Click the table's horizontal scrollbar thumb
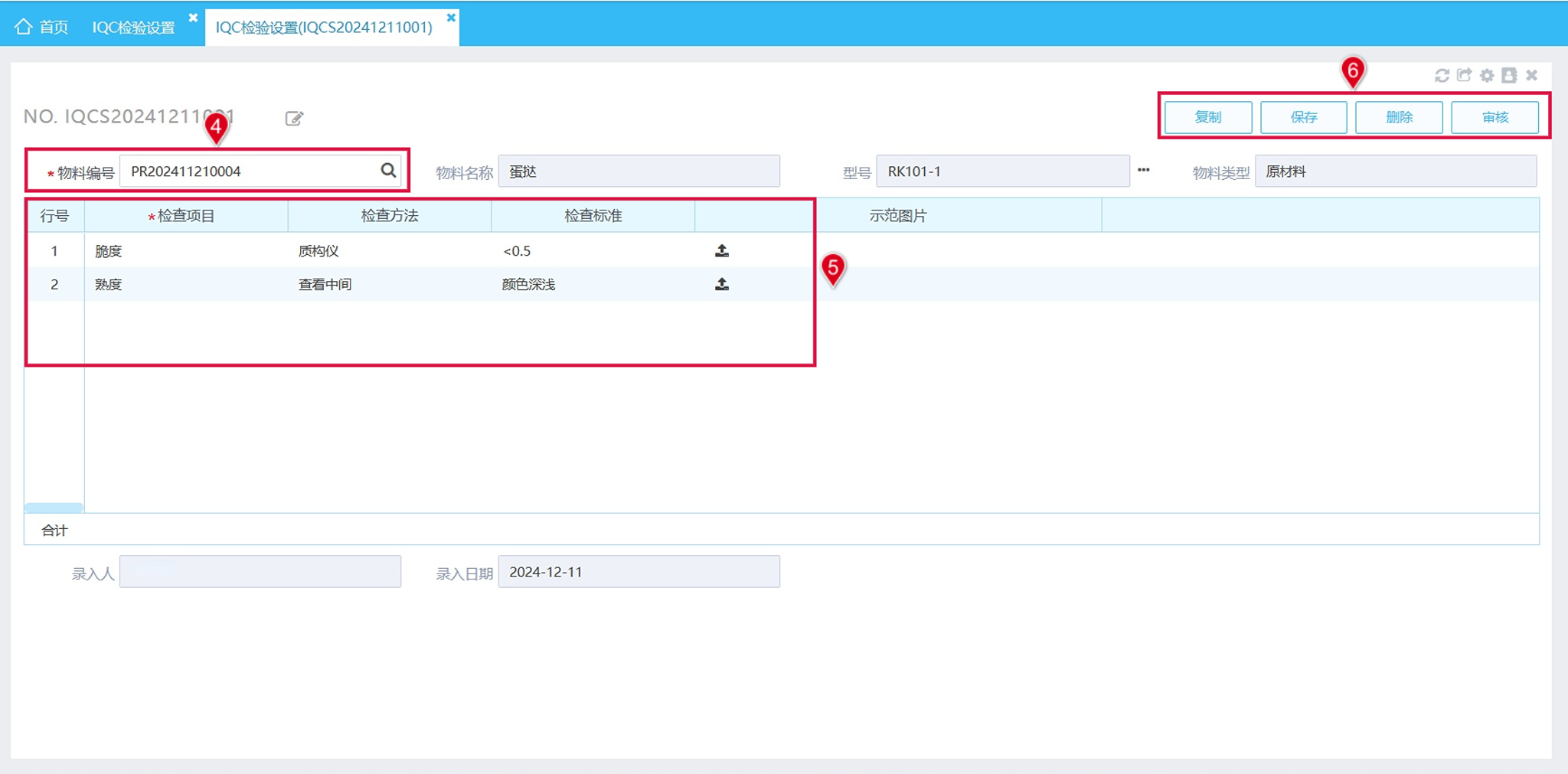 point(54,508)
